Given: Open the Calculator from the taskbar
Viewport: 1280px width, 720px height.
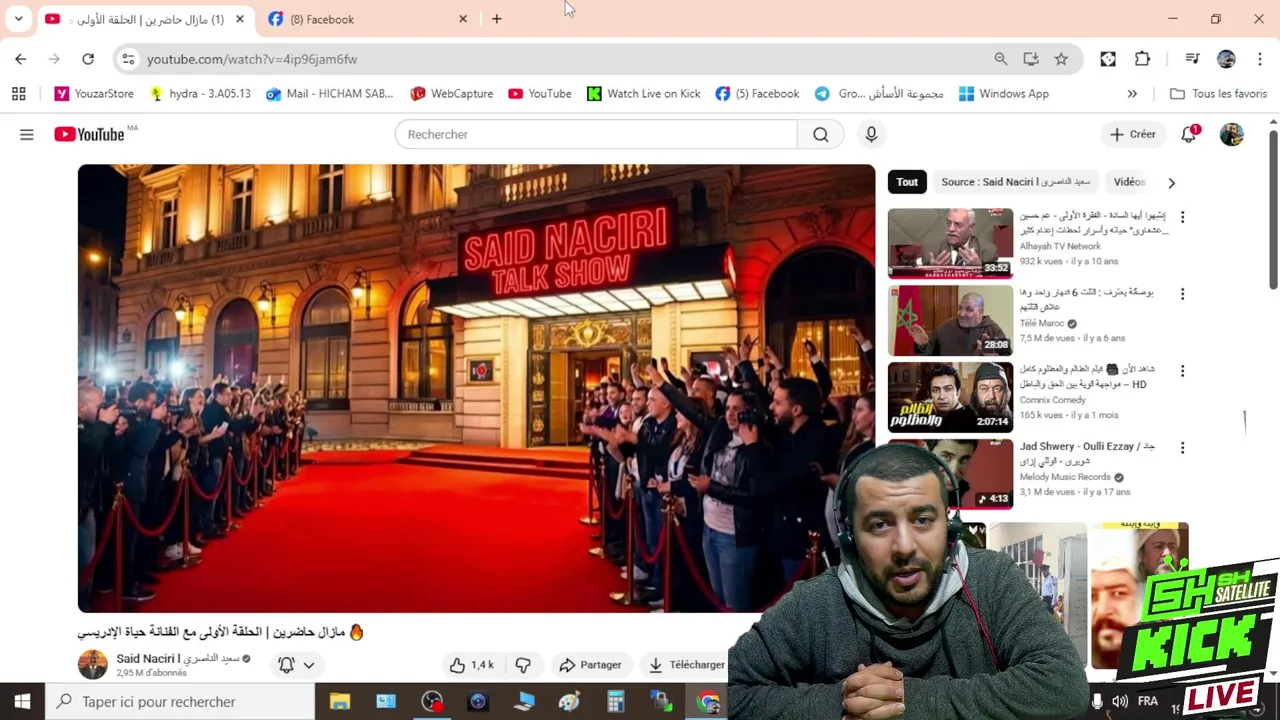Looking at the screenshot, I should pyautogui.click(x=615, y=702).
